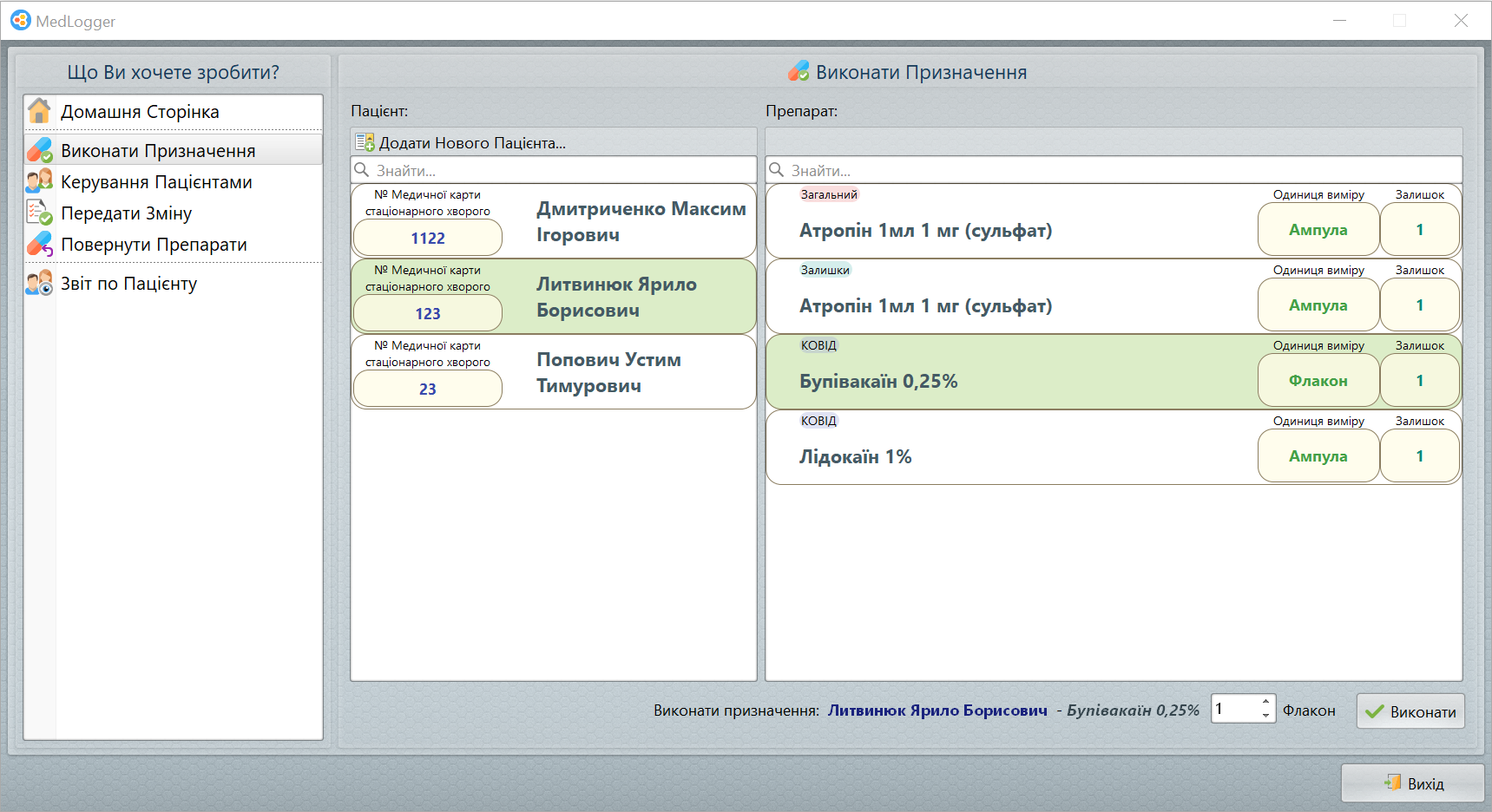
Task: Open the Звіт по Пацієнту section
Action: click(128, 284)
